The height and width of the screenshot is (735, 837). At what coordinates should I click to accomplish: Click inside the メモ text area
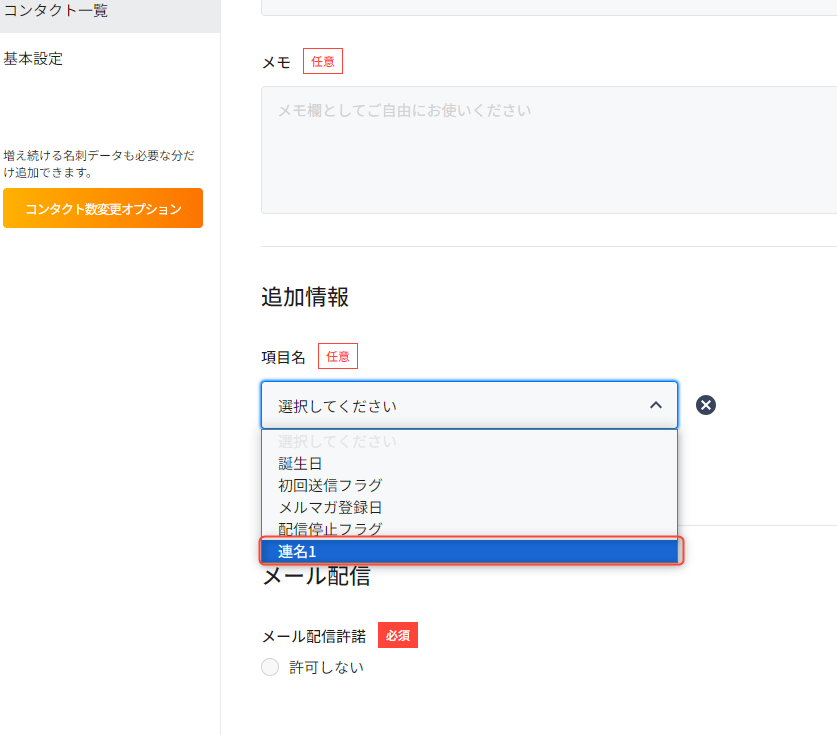point(548,150)
